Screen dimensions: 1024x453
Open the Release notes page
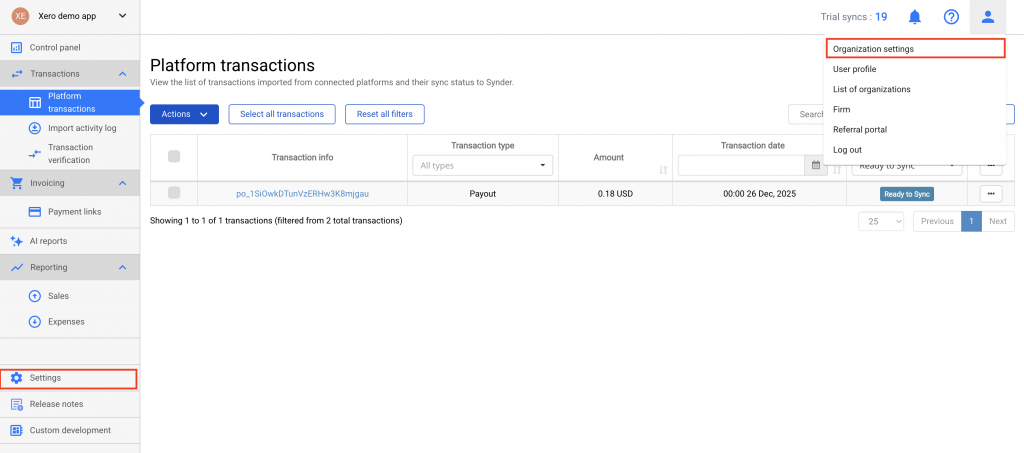pos(56,404)
